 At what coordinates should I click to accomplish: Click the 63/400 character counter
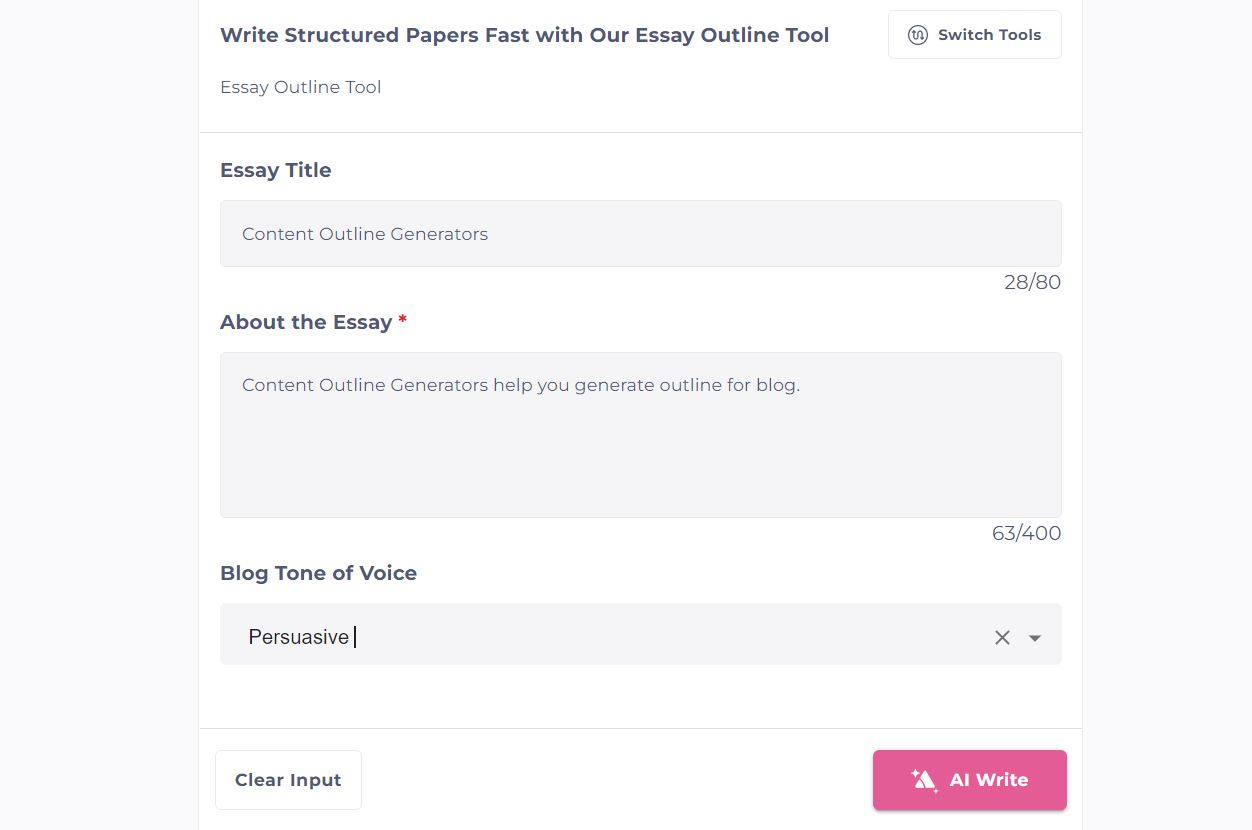[1026, 533]
